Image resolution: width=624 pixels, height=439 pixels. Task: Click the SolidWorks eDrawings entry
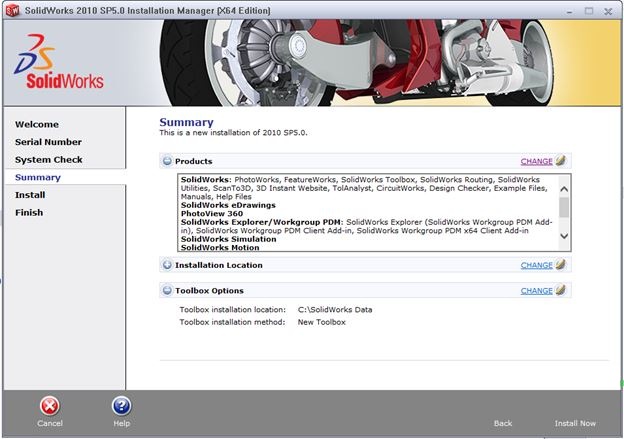tap(228, 205)
